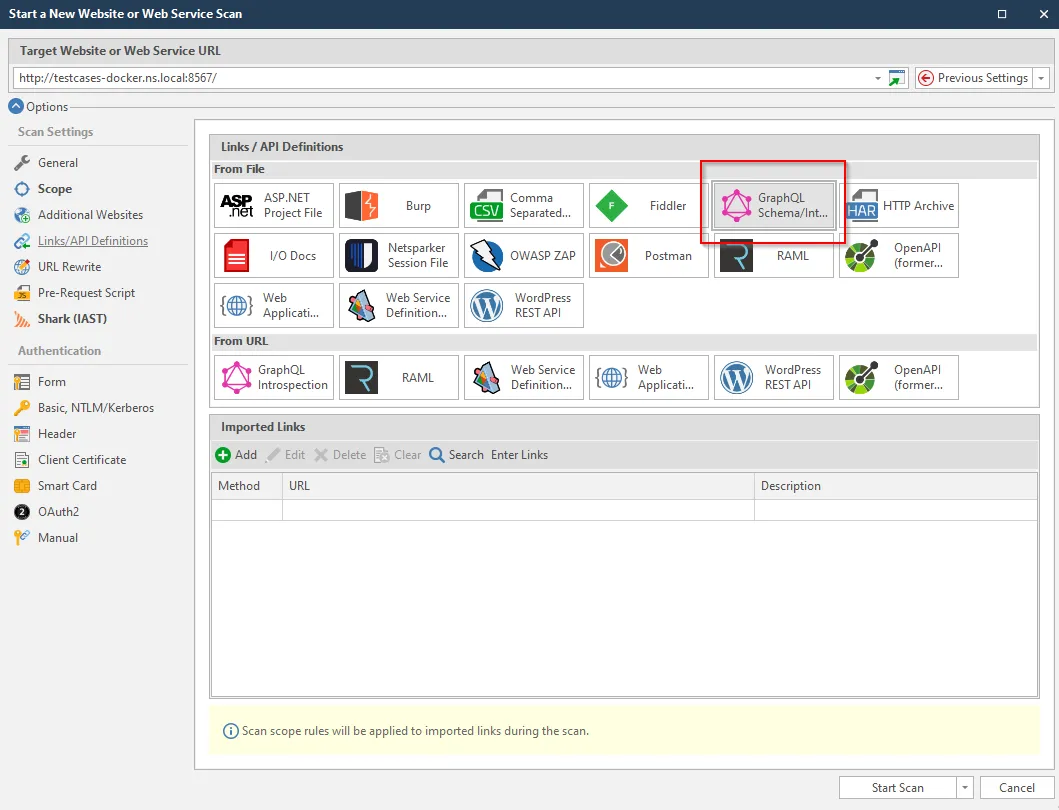Click Edit in Imported Links toolbar

coord(285,455)
